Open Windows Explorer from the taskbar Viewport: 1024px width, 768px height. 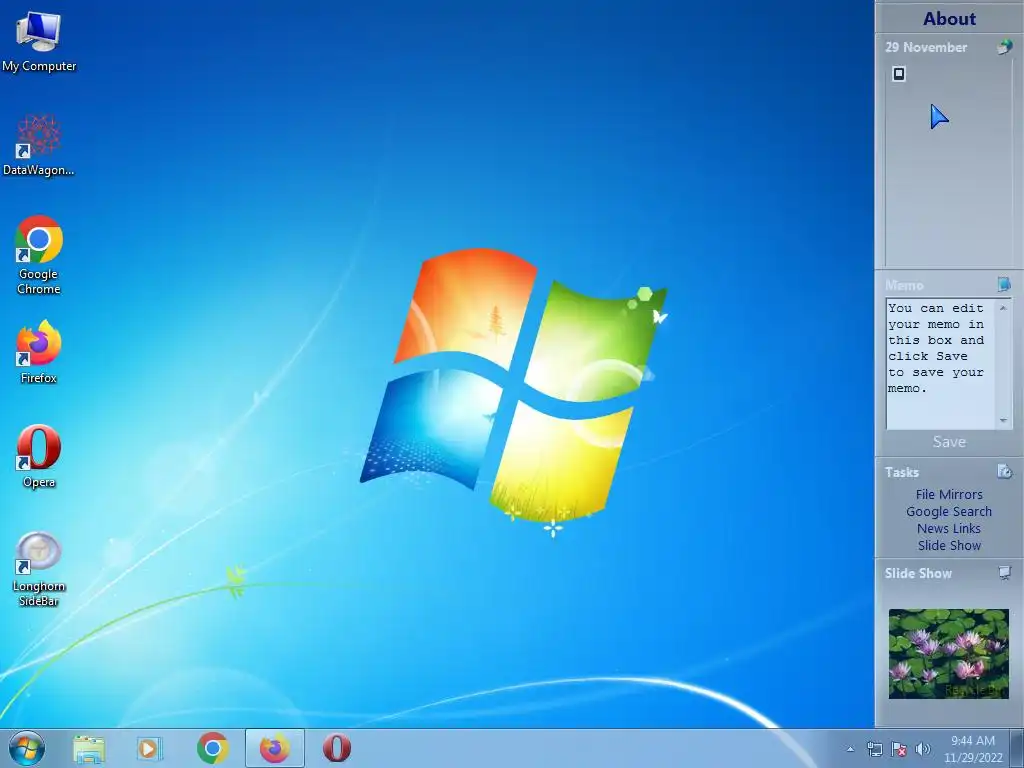[89, 748]
